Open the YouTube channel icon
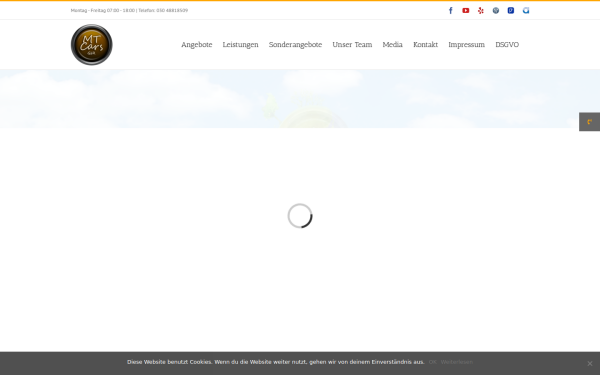 click(466, 10)
